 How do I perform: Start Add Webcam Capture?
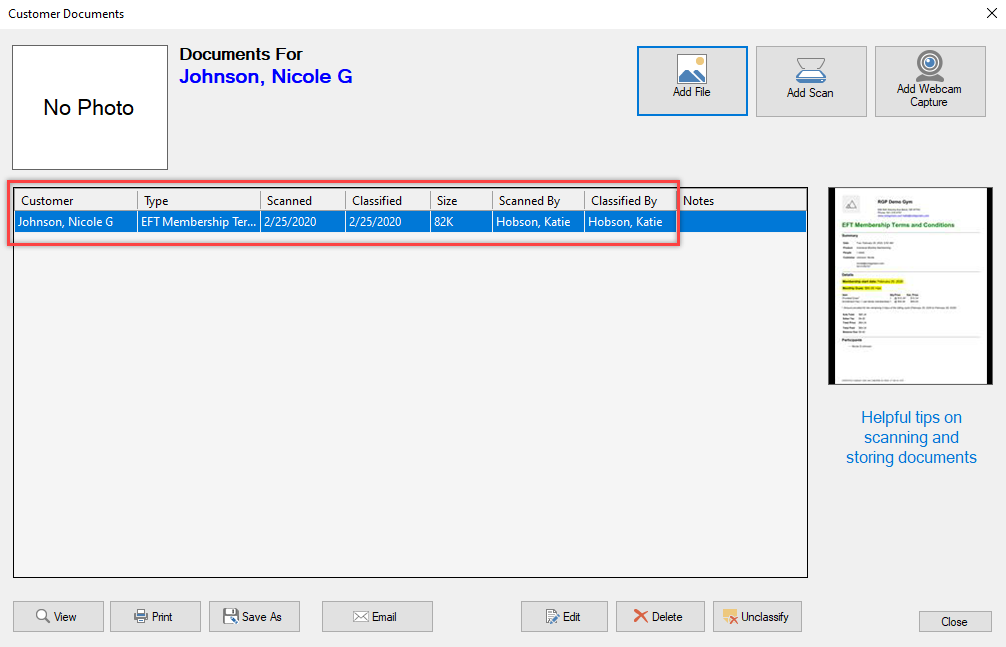[930, 81]
